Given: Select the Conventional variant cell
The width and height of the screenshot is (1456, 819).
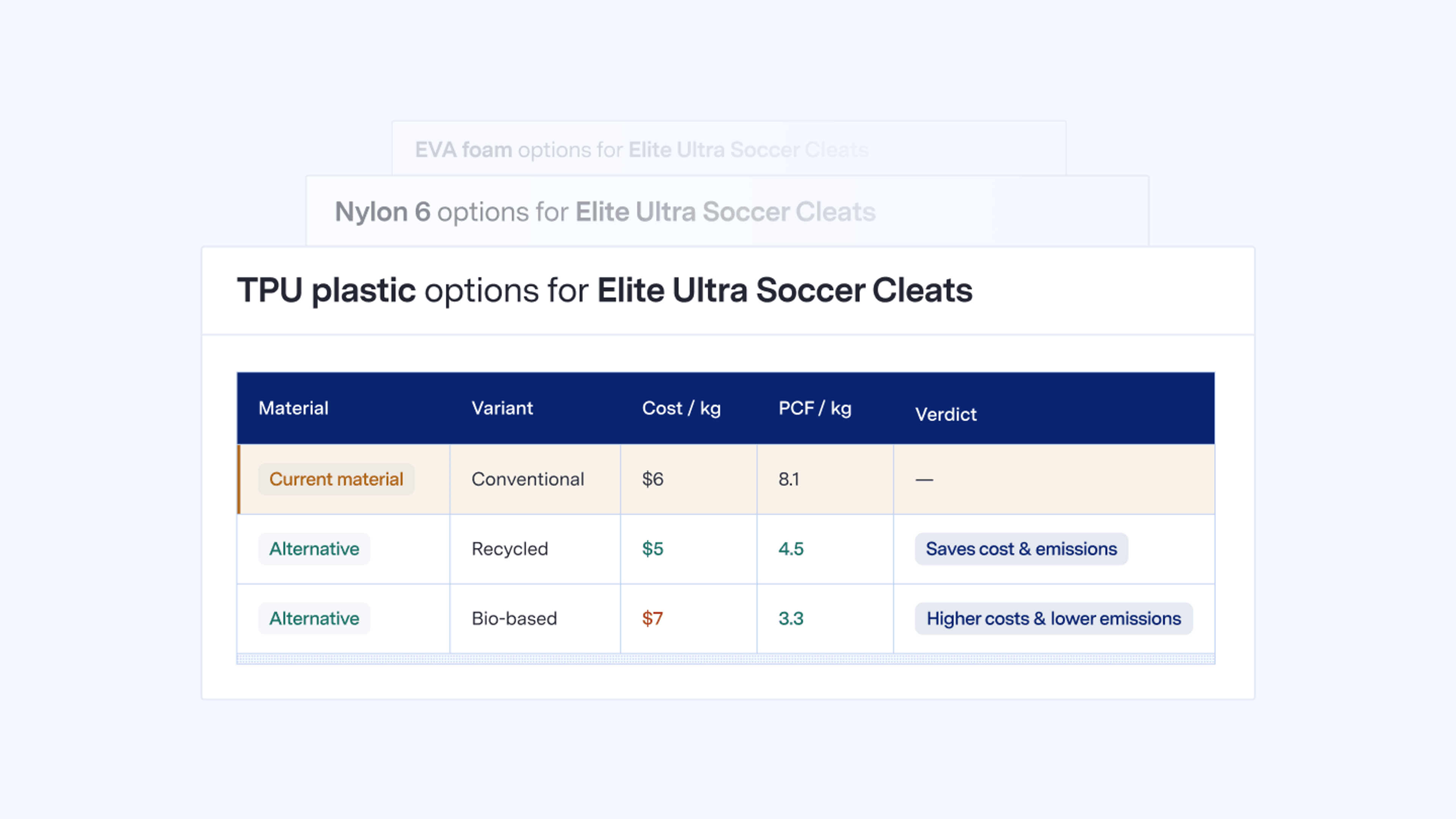Looking at the screenshot, I should pyautogui.click(x=535, y=479).
